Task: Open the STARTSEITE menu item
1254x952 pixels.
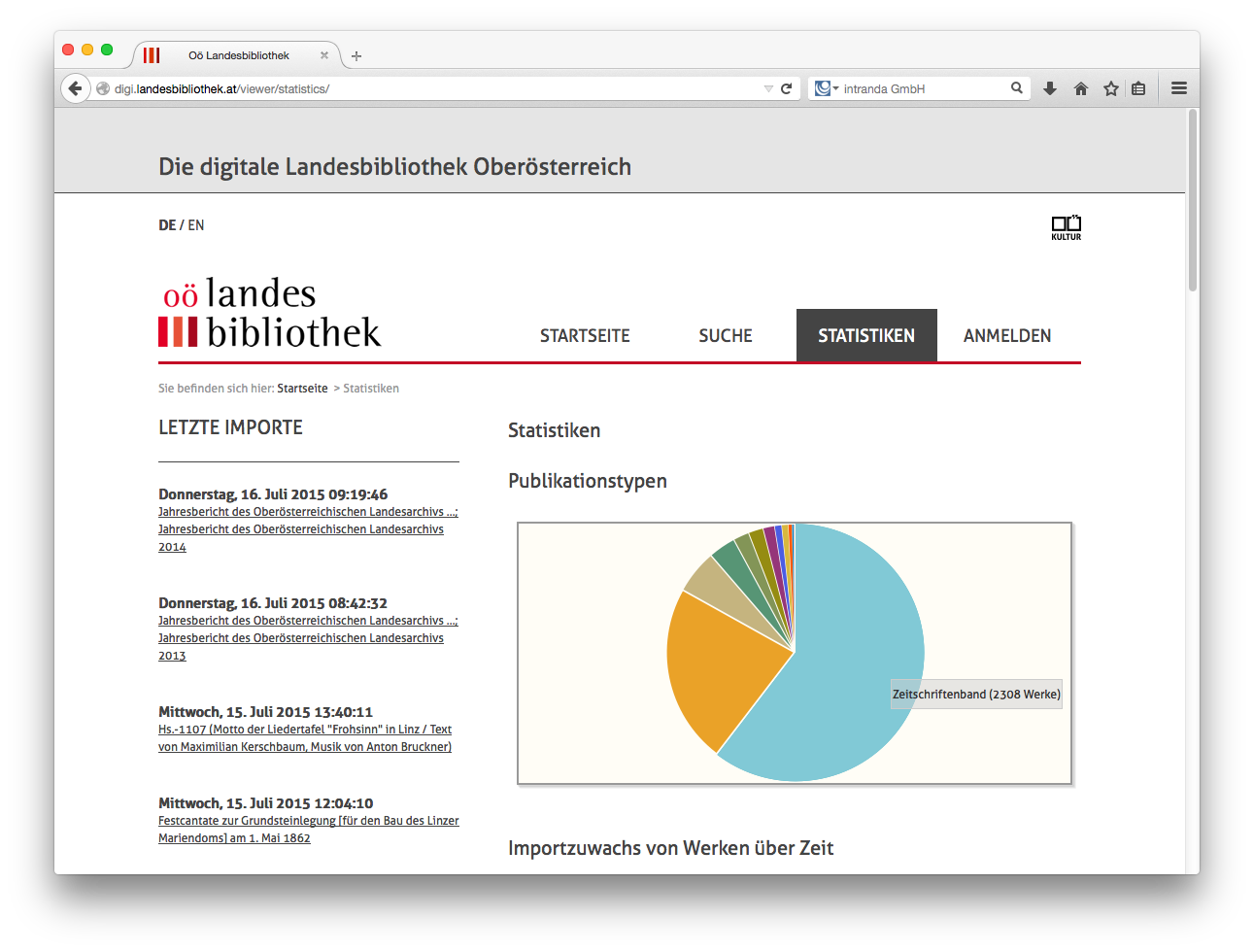Action: coord(585,335)
